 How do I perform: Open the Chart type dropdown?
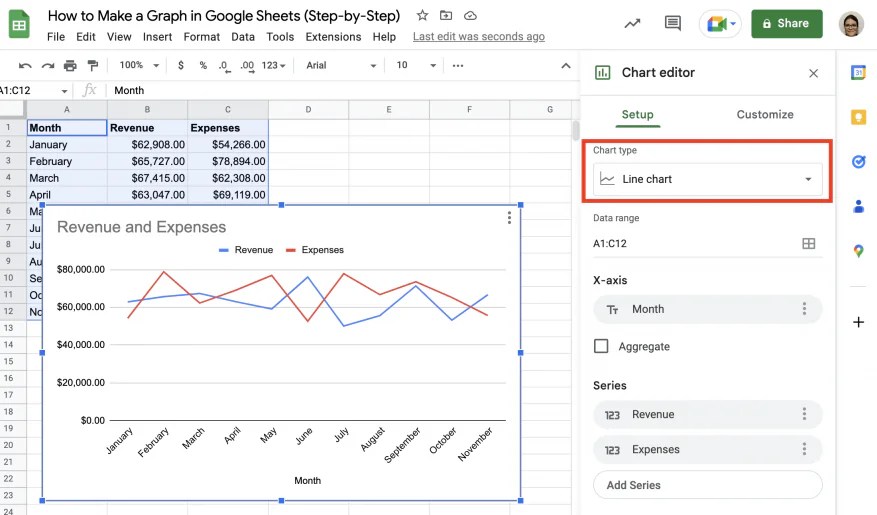coord(708,179)
